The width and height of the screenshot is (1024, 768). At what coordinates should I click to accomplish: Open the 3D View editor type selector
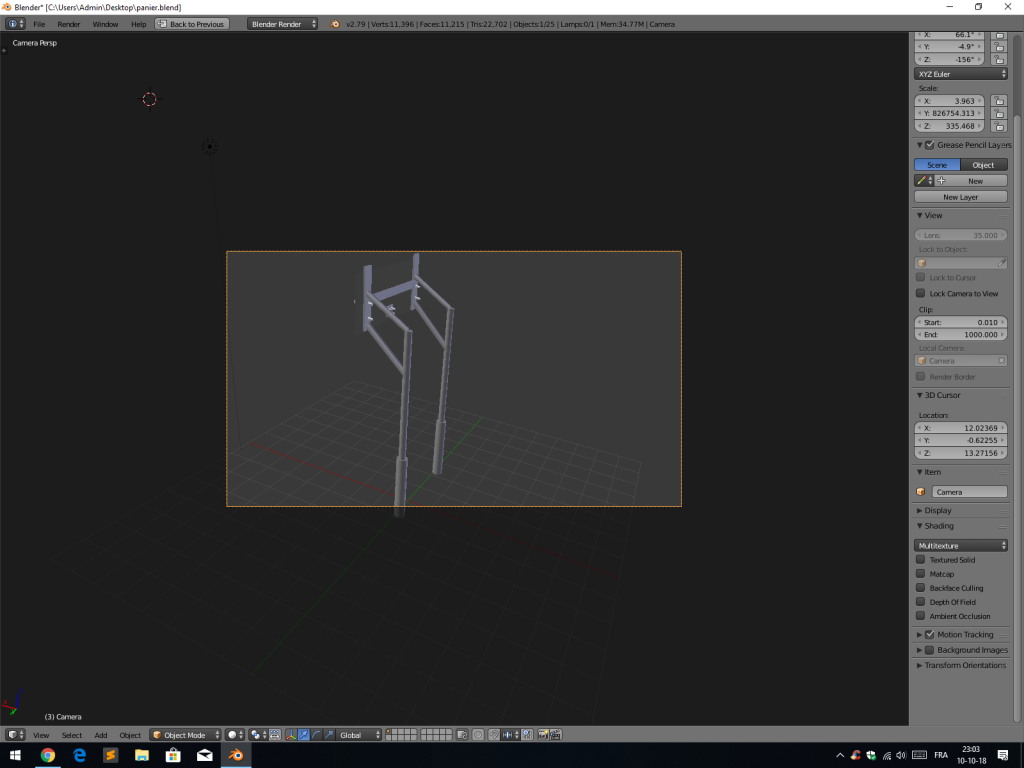coord(15,735)
